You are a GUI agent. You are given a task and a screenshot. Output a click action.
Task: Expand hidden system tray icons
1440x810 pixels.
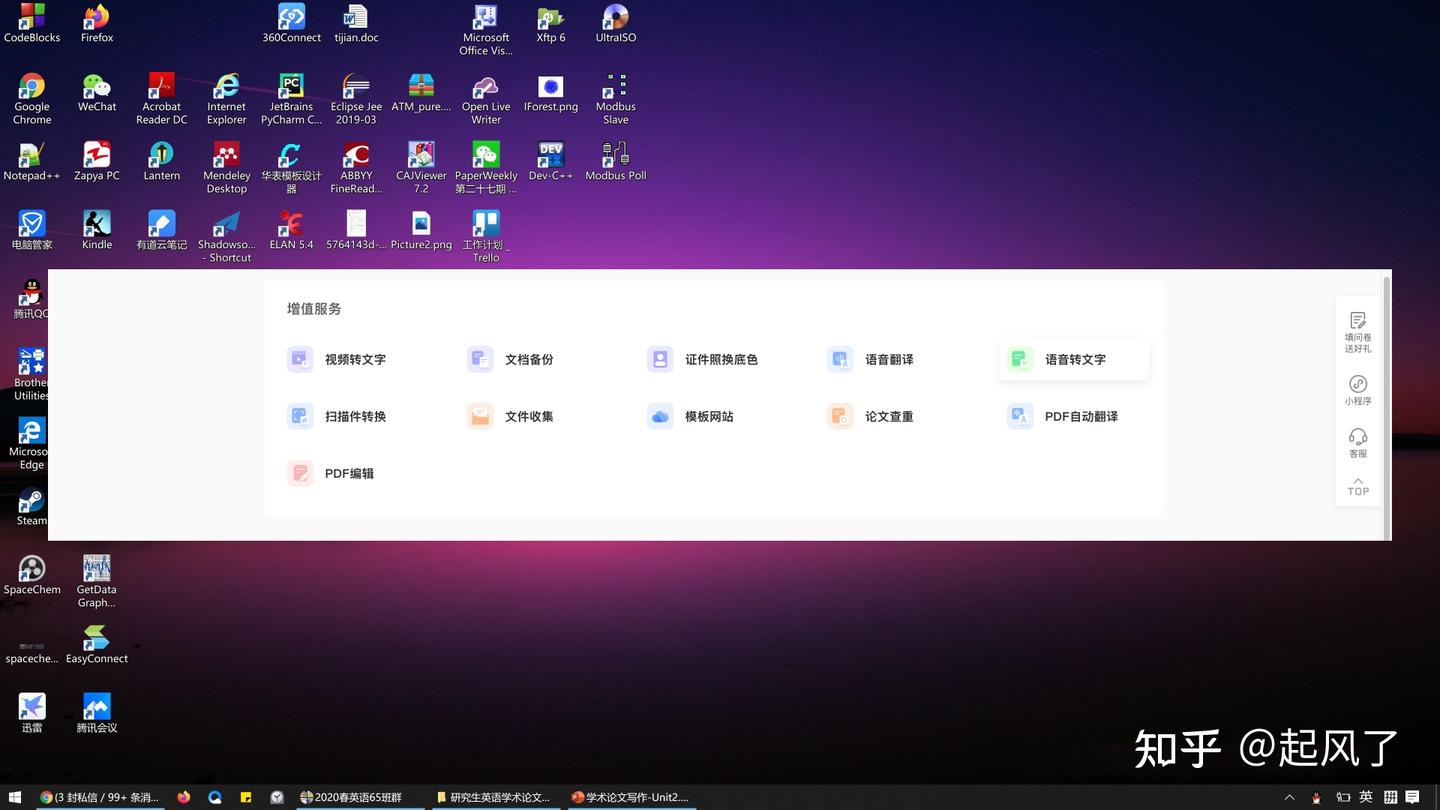tap(1289, 797)
